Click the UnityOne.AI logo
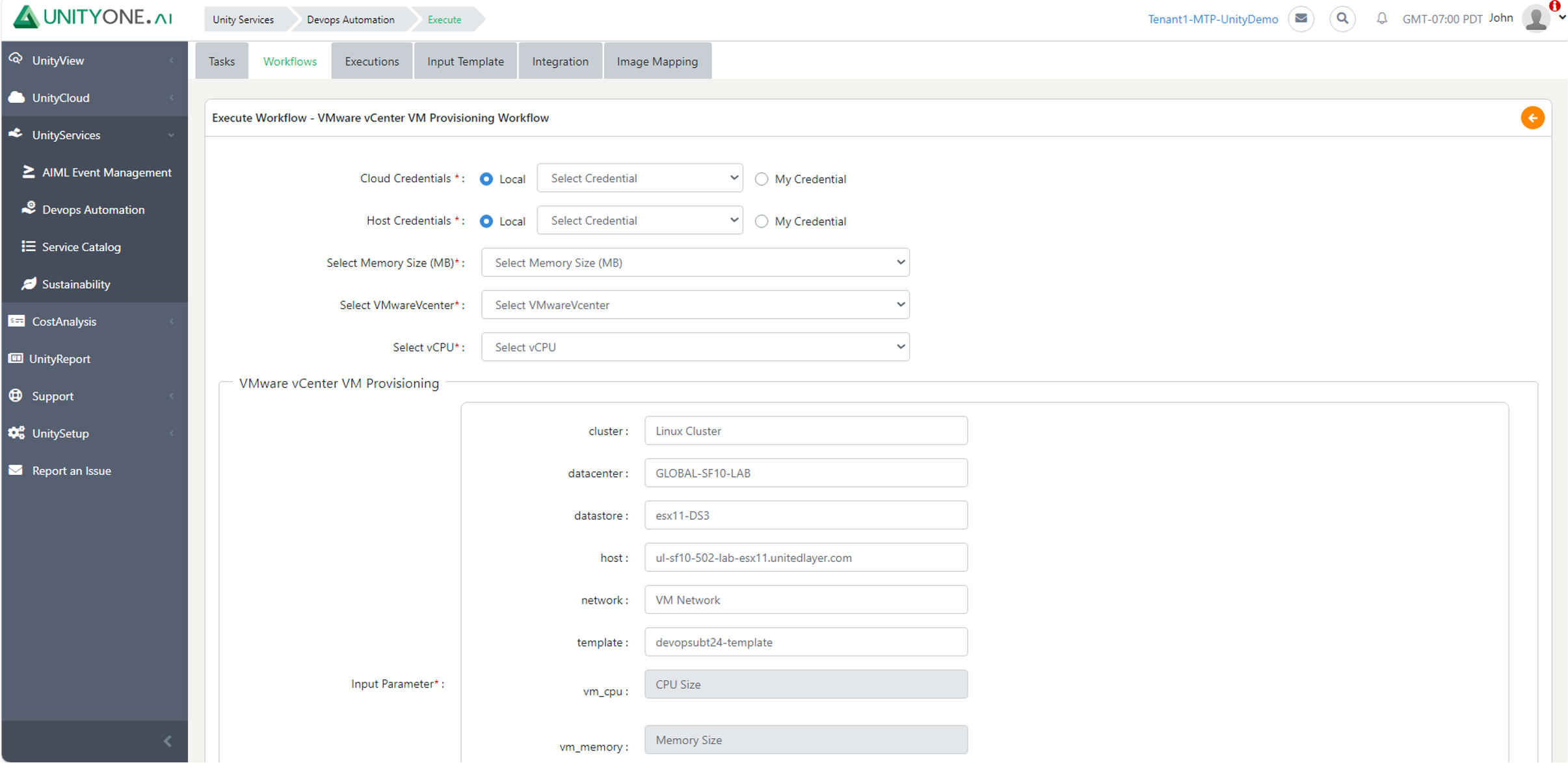Image resolution: width=1568 pixels, height=763 pixels. pyautogui.click(x=92, y=17)
